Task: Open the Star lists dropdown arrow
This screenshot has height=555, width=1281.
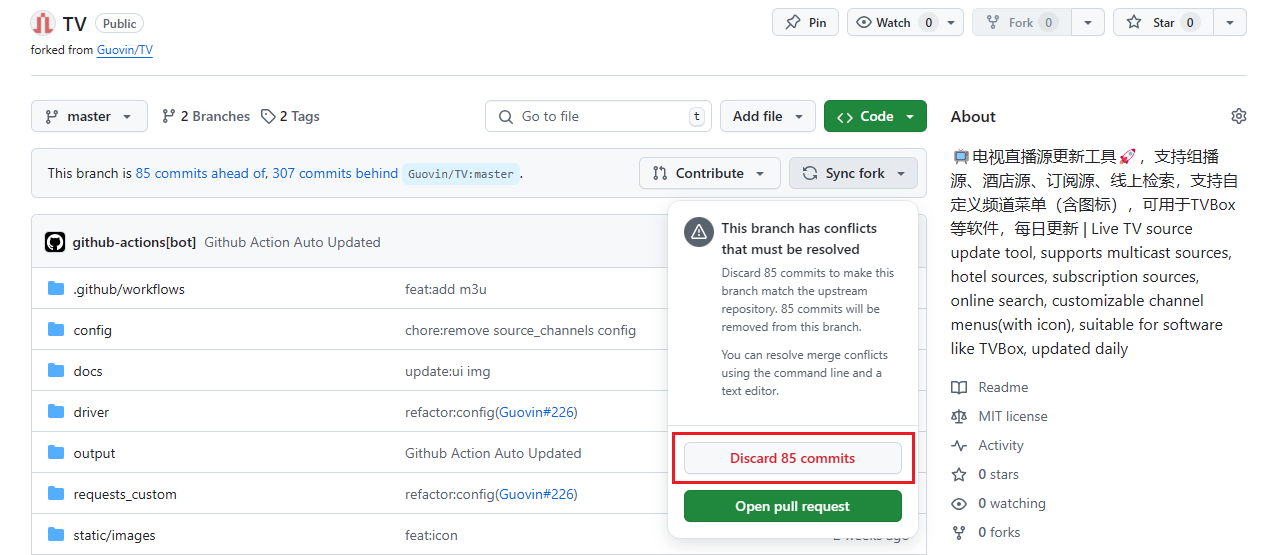Action: [1230, 22]
